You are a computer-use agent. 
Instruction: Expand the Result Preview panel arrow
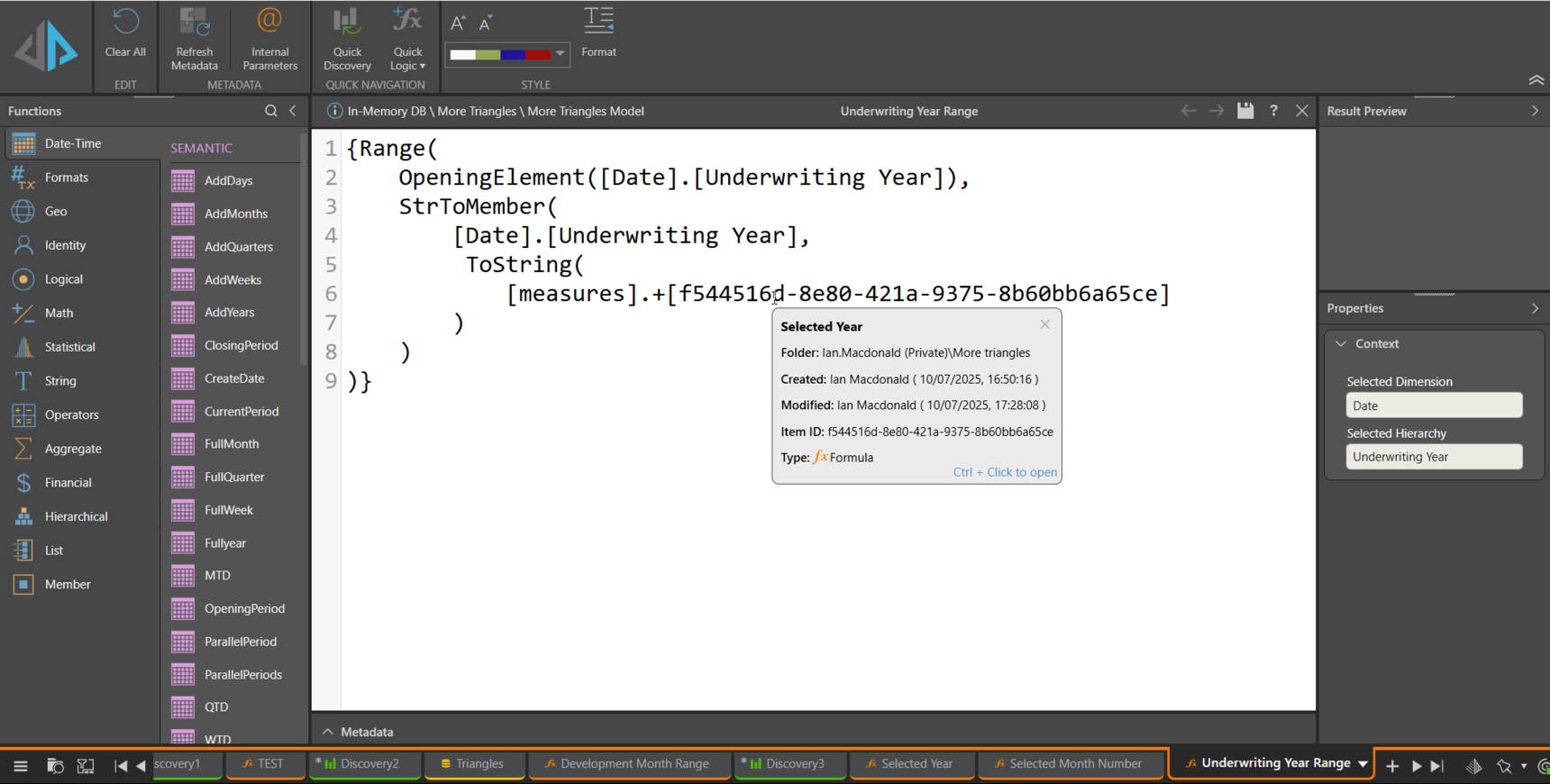(1535, 111)
